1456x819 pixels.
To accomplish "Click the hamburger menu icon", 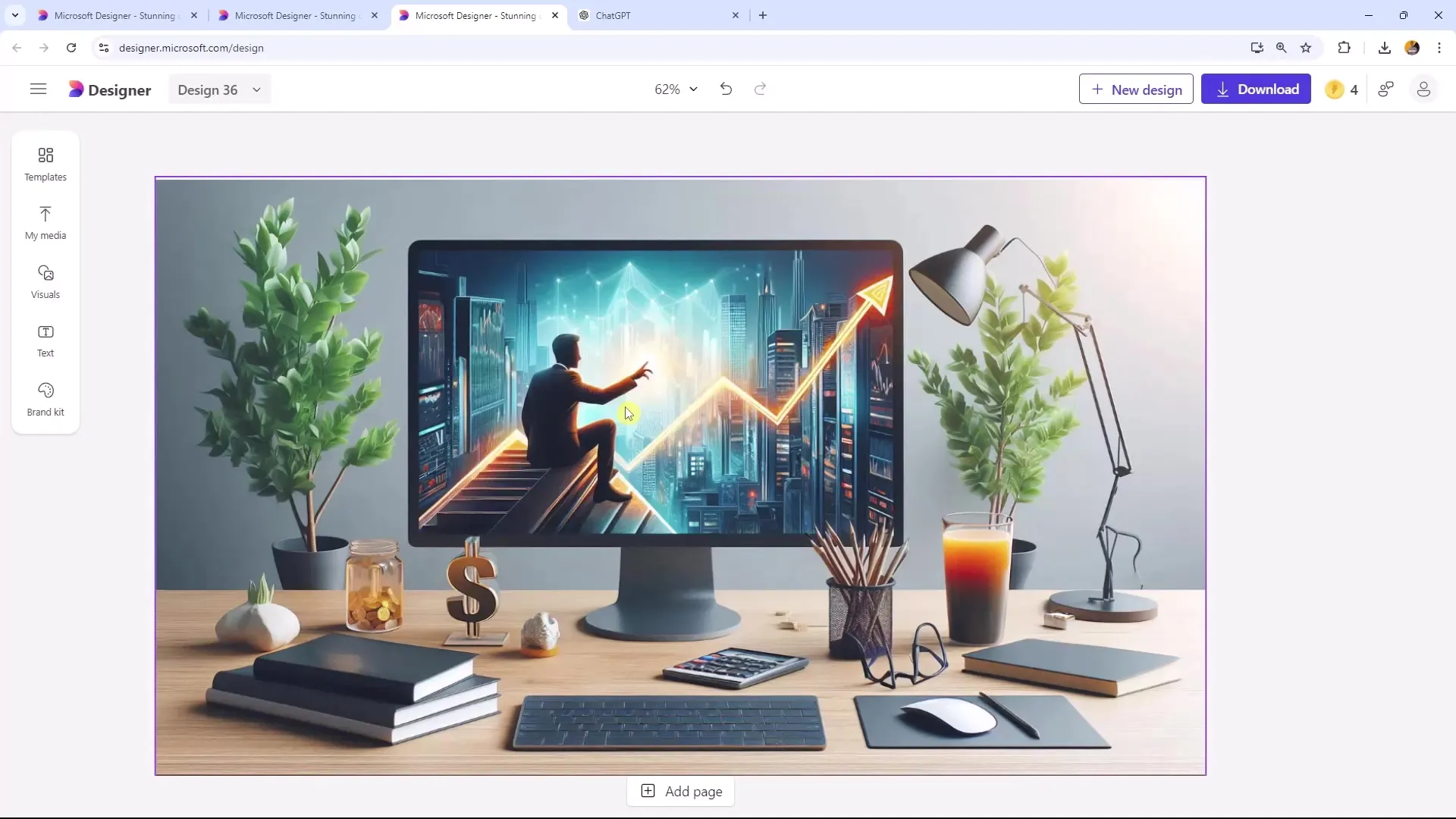I will (x=39, y=89).
